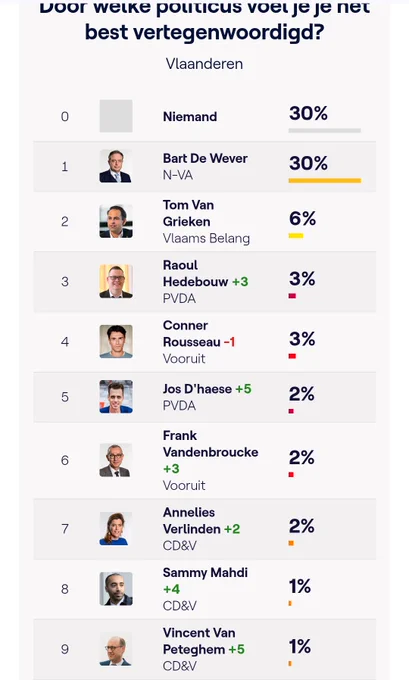The height and width of the screenshot is (680, 409).
Task: Click Frank Vandenbroucke's portrait thumbnail
Action: pyautogui.click(x=116, y=460)
